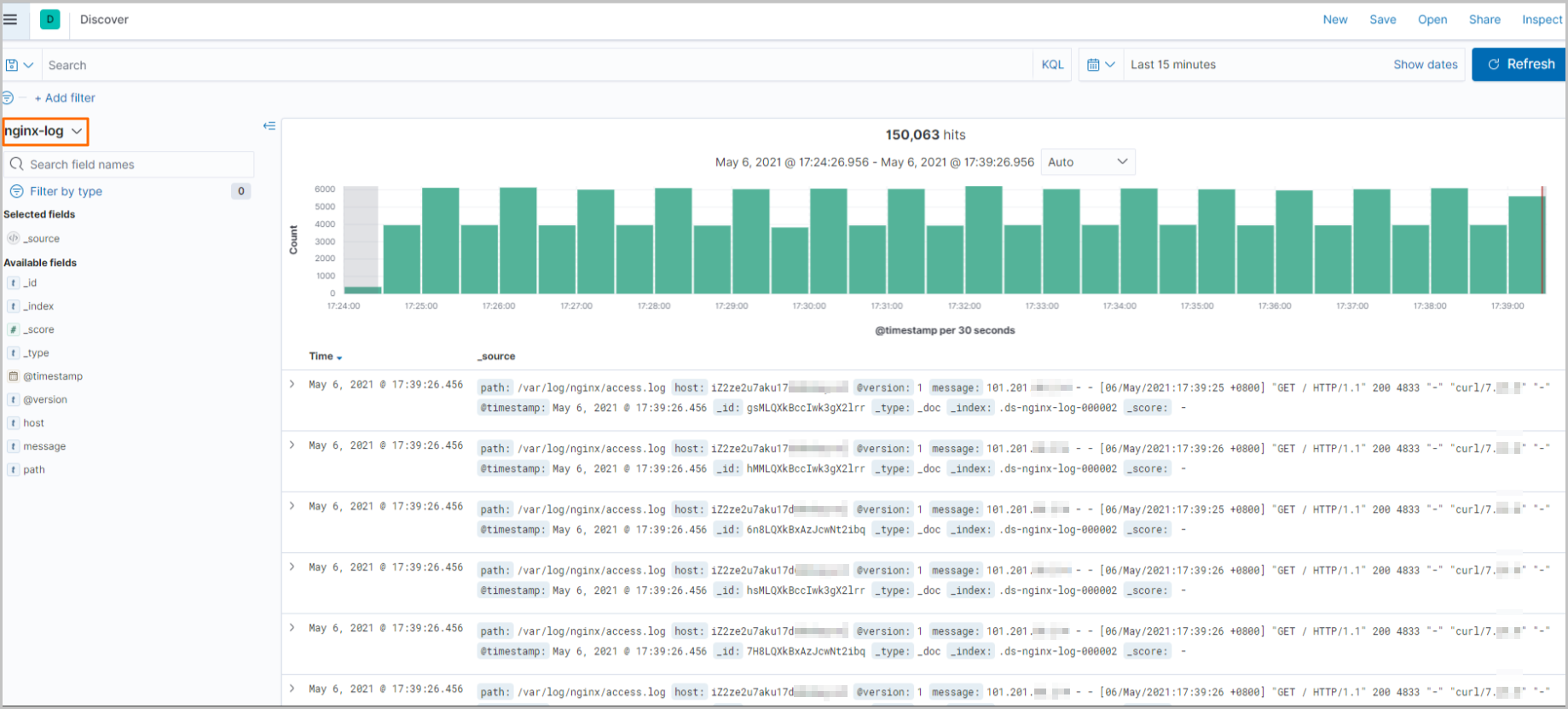Toggle the KQL query language switch
This screenshot has height=709, width=1568.
coord(1052,65)
